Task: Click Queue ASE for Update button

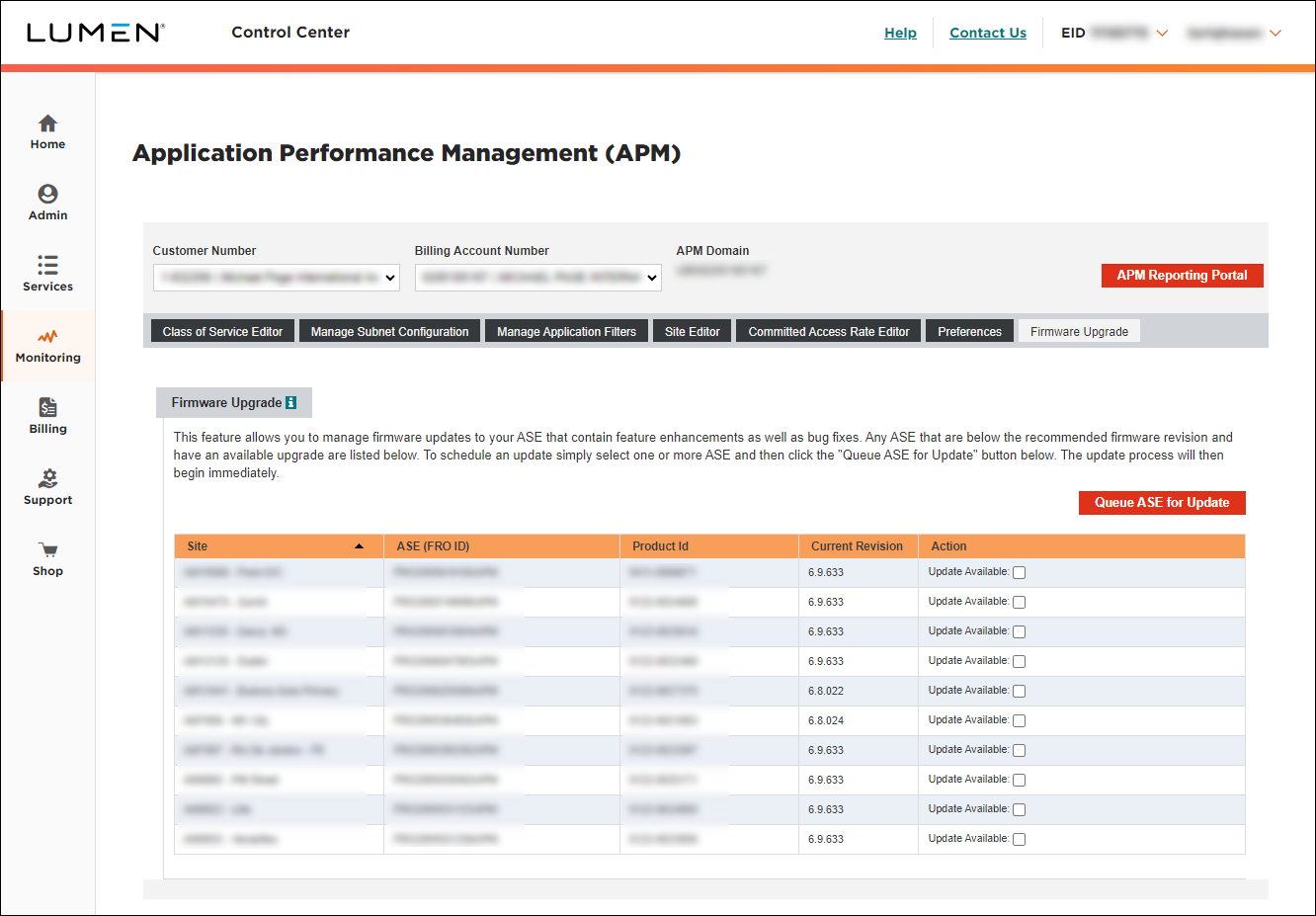Action: 1162,503
